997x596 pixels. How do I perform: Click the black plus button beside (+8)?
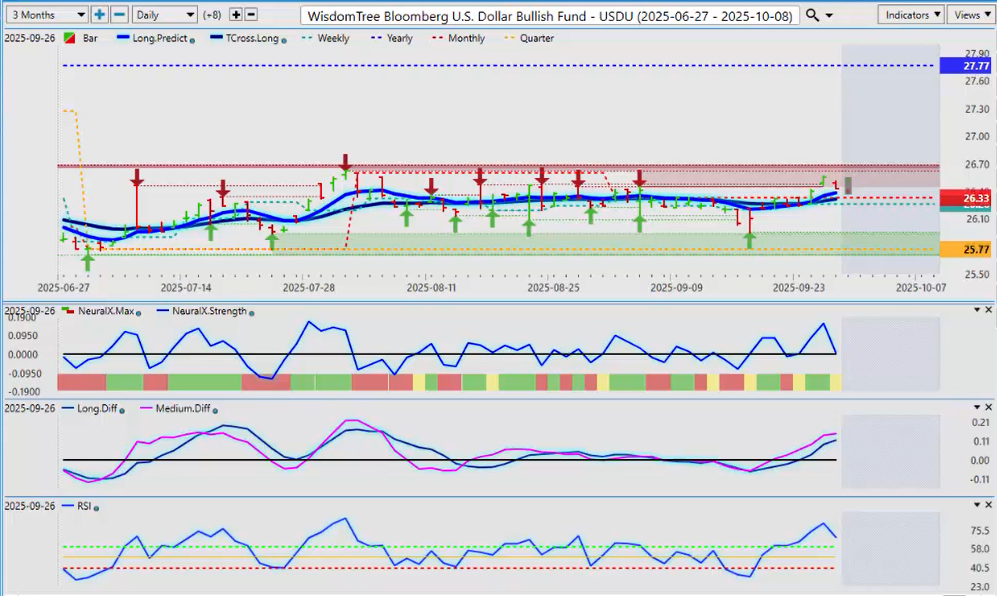tap(236, 15)
